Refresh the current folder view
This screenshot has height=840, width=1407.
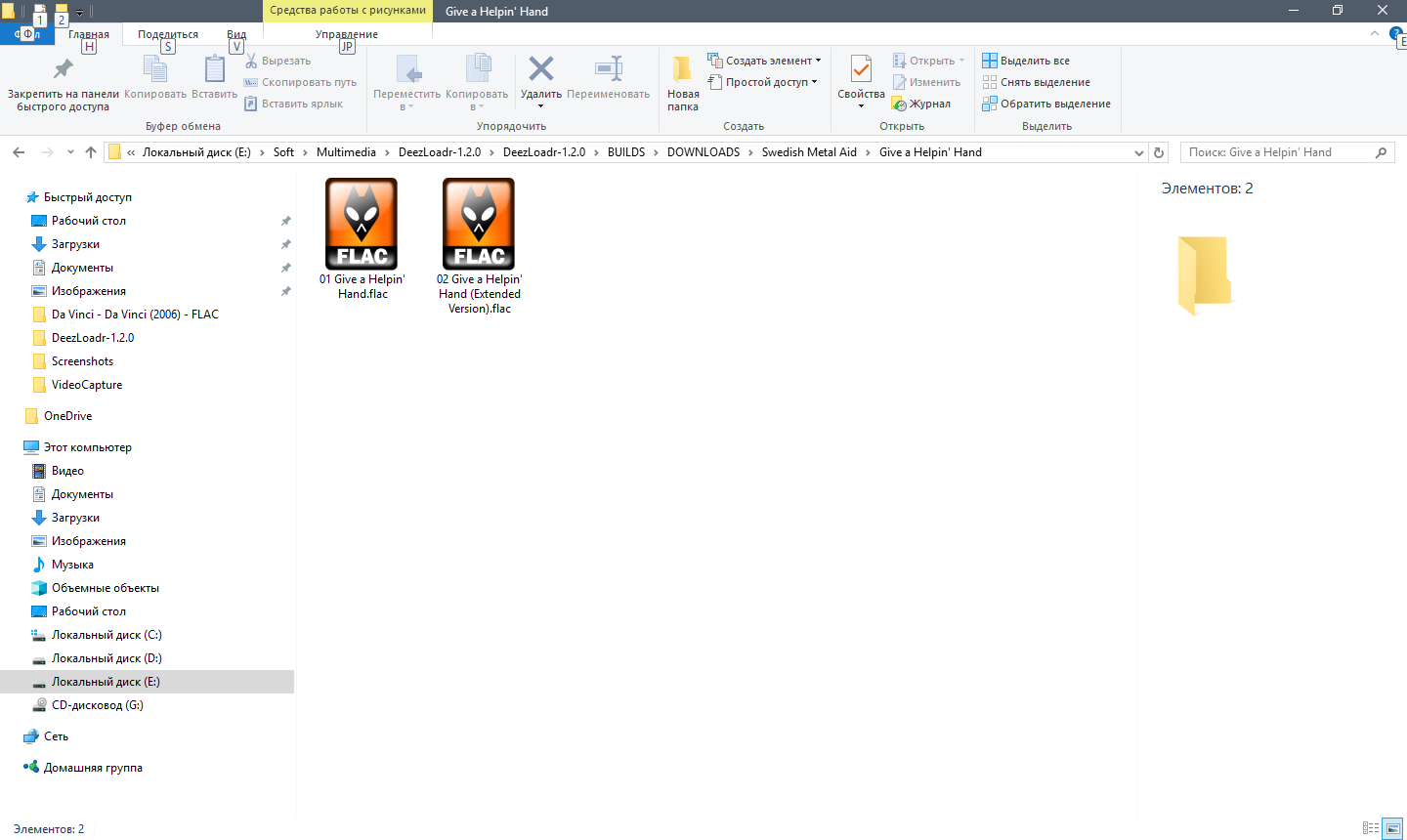(1159, 152)
